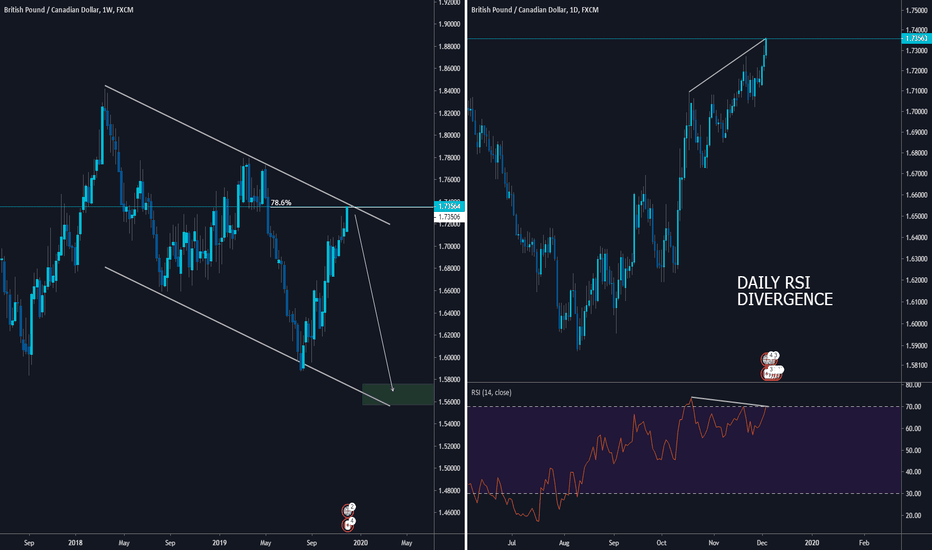Select the white downward projection arrow
932x550 pixels.
tap(375, 300)
